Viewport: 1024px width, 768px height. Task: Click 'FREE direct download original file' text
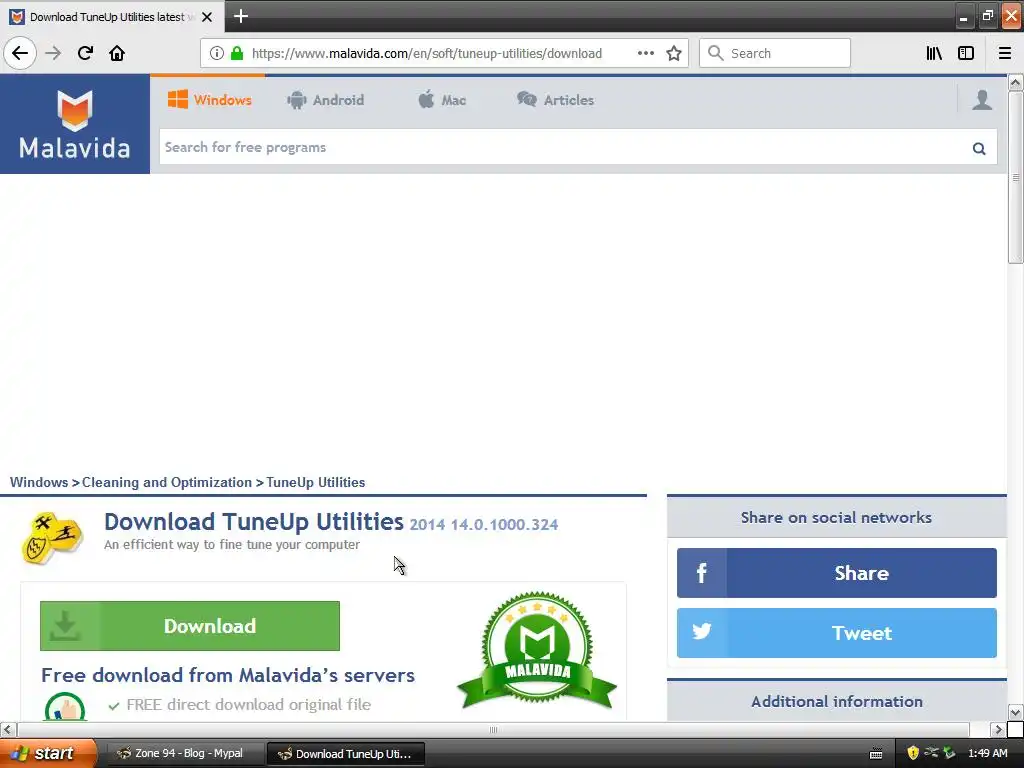(x=248, y=705)
